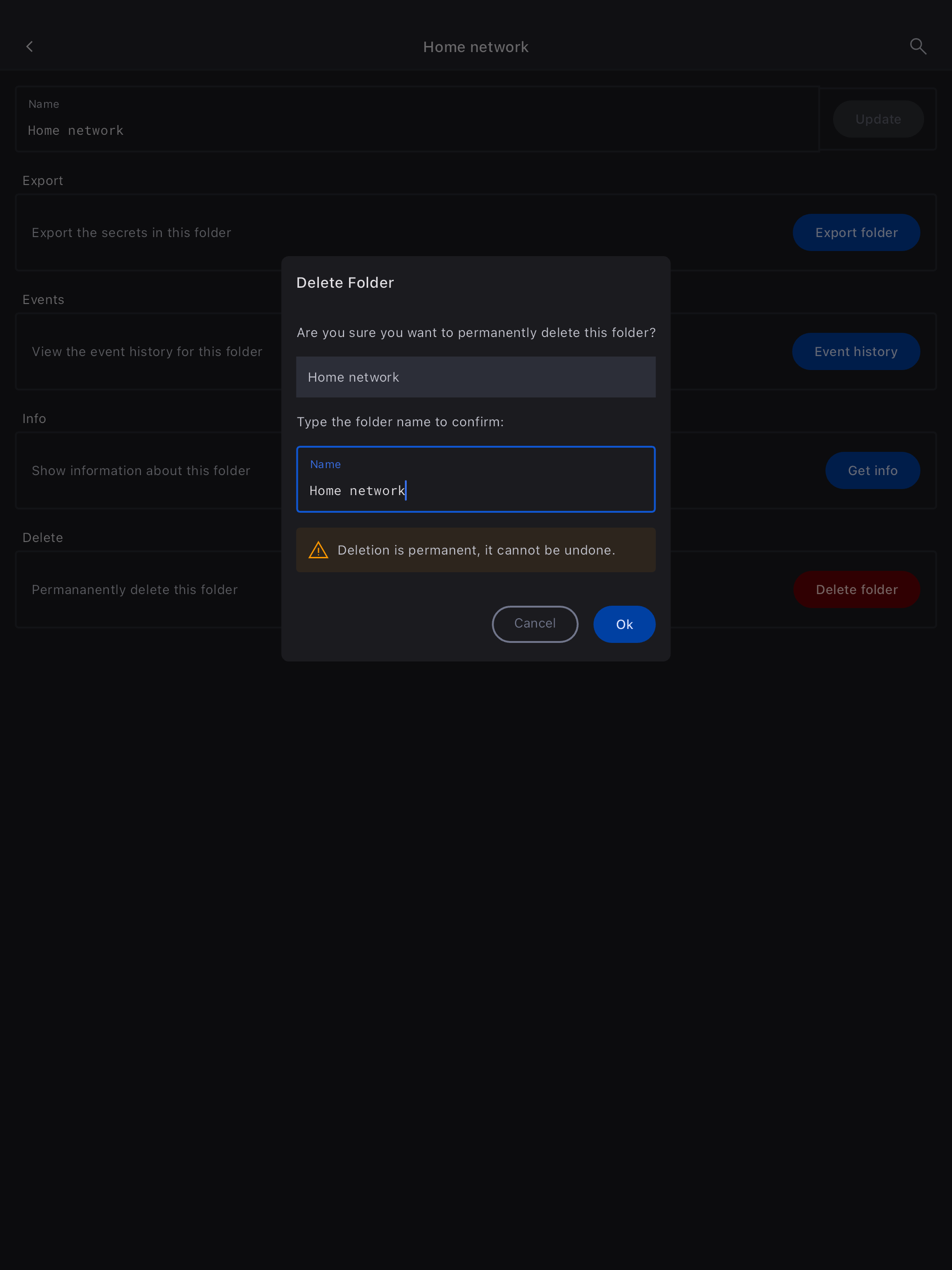Click the orange warning triangle icon
This screenshot has height=1270, width=952.
click(318, 550)
